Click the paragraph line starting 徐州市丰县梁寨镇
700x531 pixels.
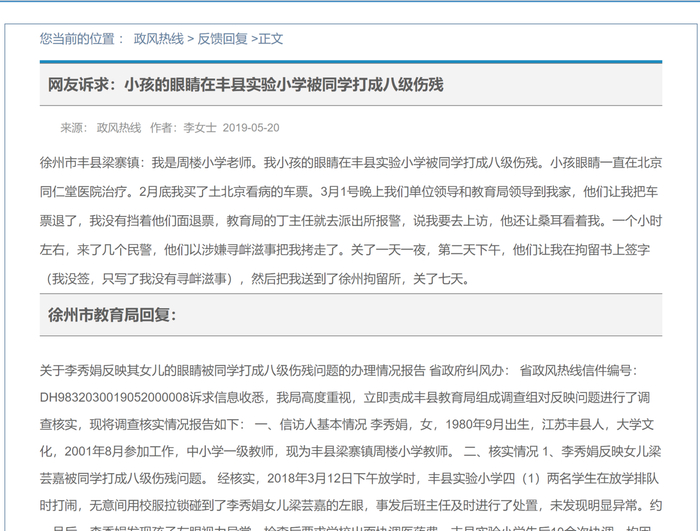tap(350, 163)
